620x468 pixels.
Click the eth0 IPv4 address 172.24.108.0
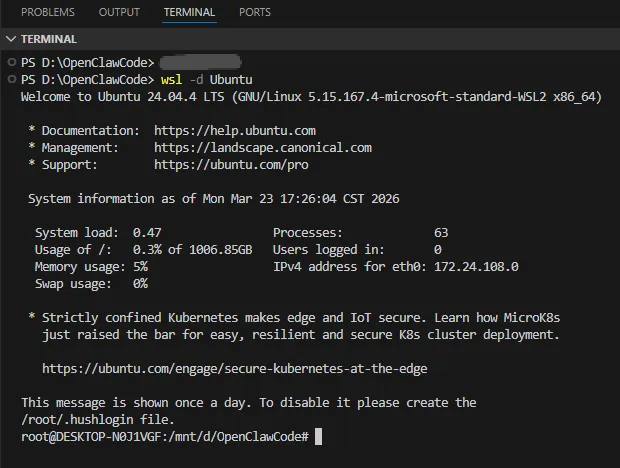[476, 266]
